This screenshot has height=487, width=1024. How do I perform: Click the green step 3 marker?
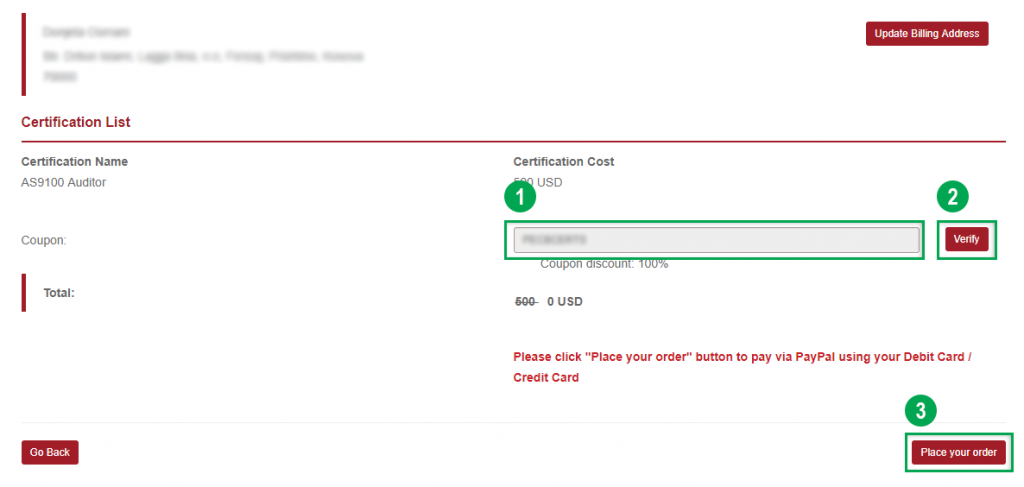click(920, 410)
